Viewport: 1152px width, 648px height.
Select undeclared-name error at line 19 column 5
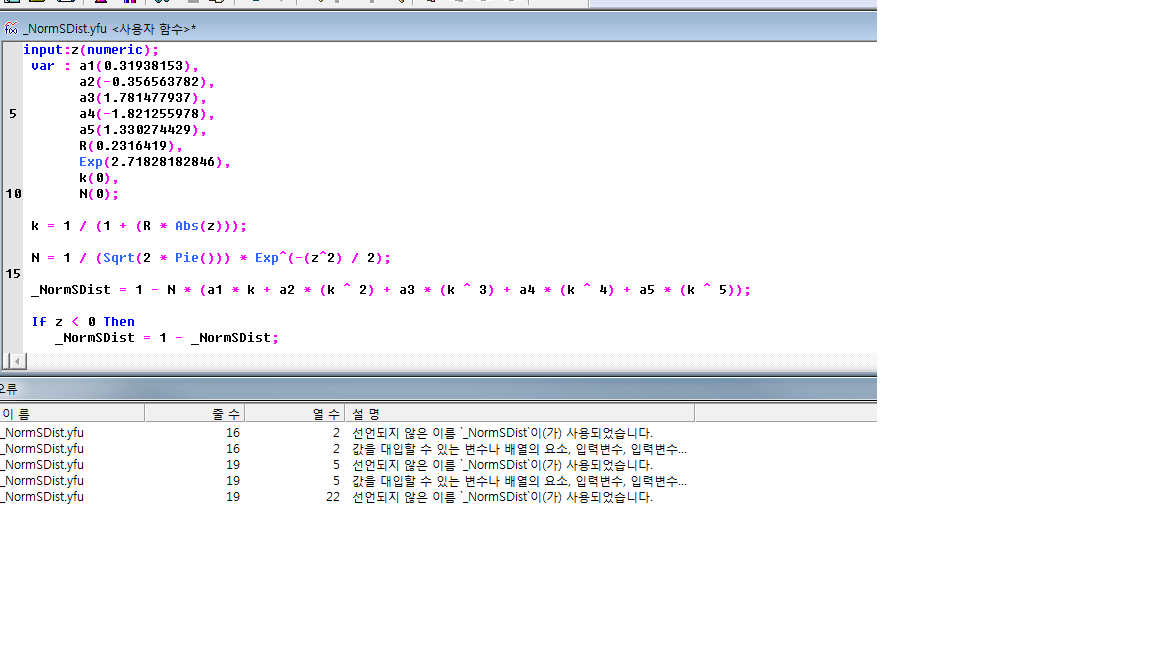(502, 465)
